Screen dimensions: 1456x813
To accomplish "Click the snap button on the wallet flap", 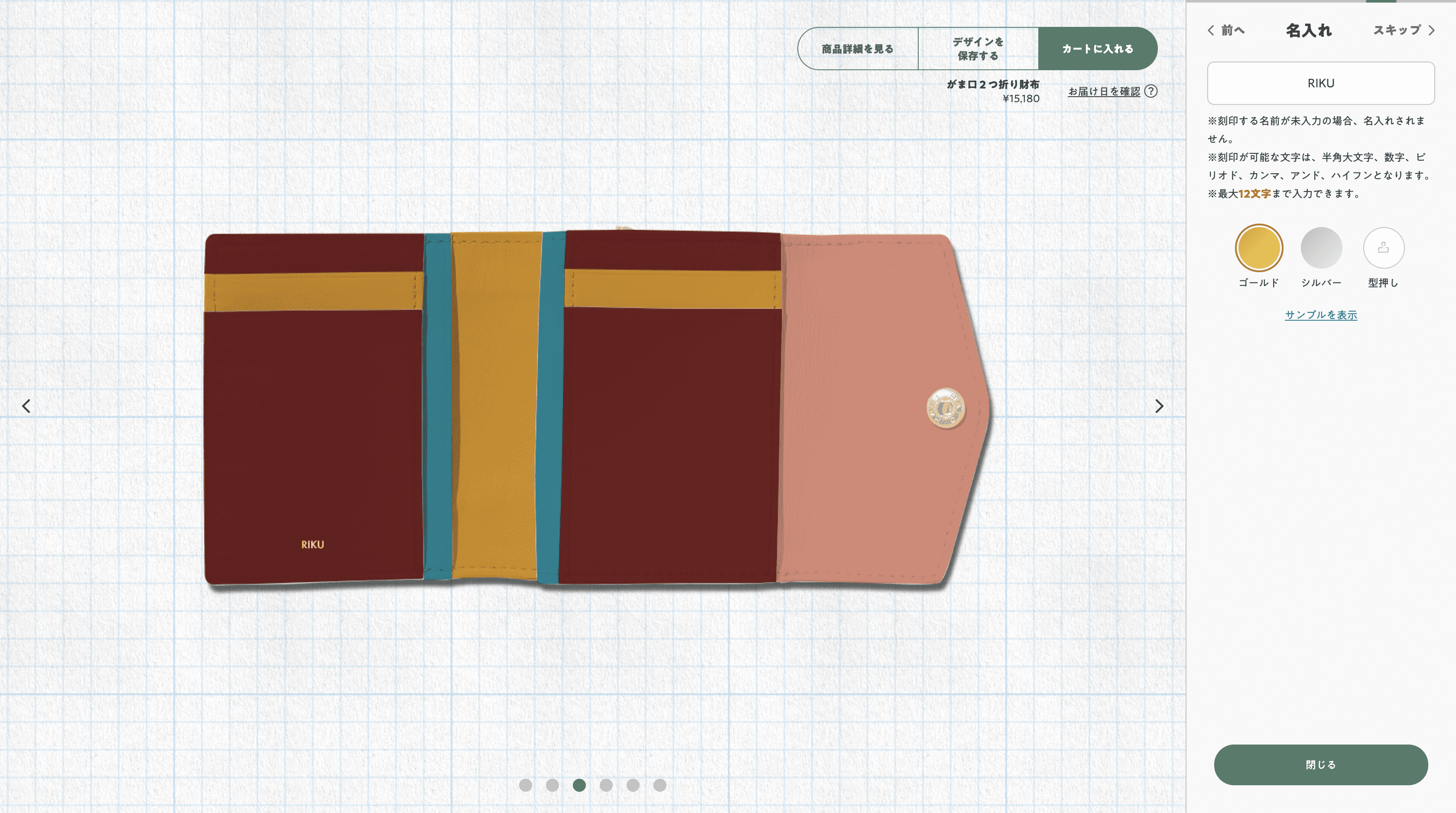I will click(946, 408).
